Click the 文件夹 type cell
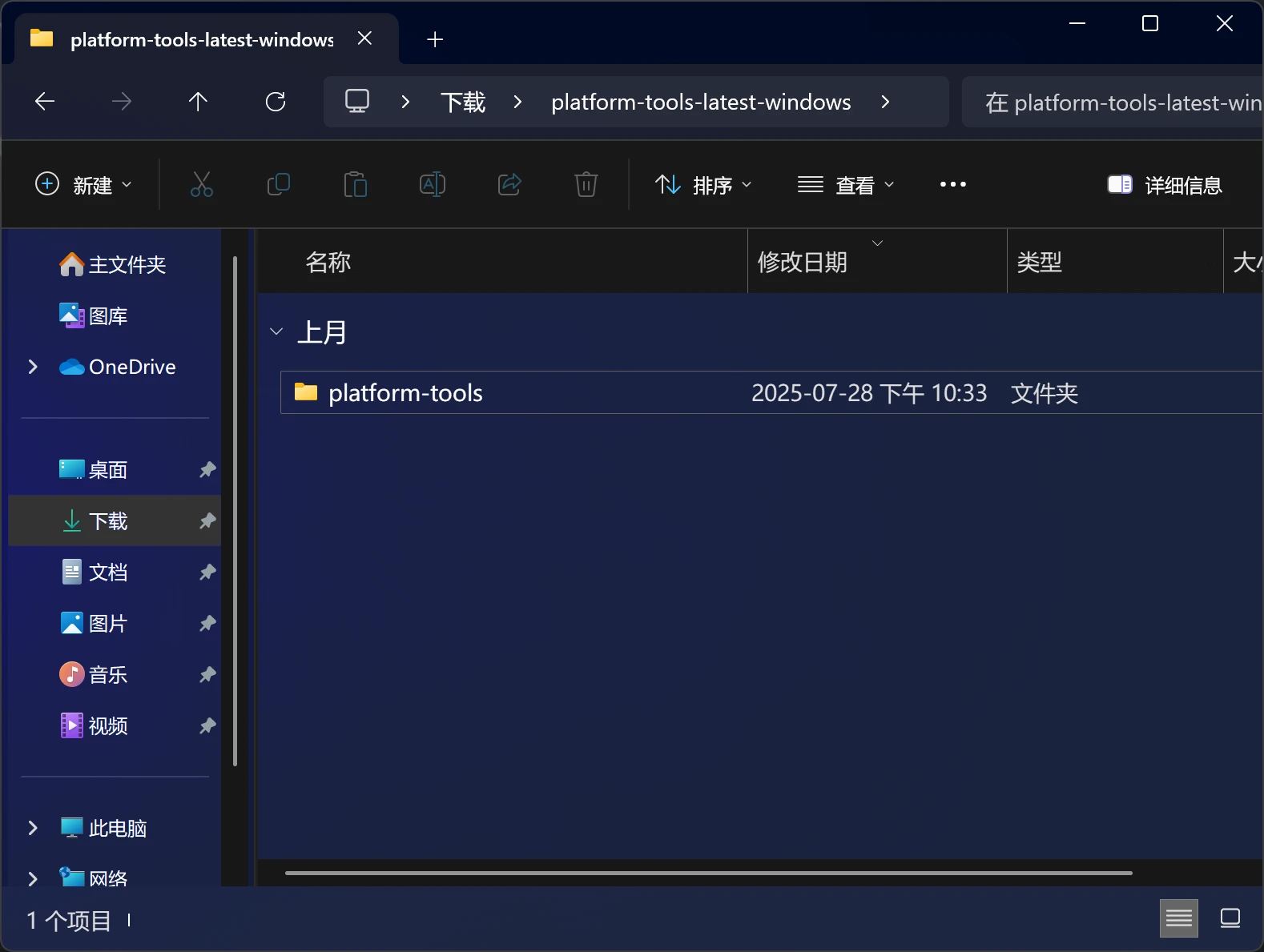The image size is (1264, 952). (x=1045, y=393)
